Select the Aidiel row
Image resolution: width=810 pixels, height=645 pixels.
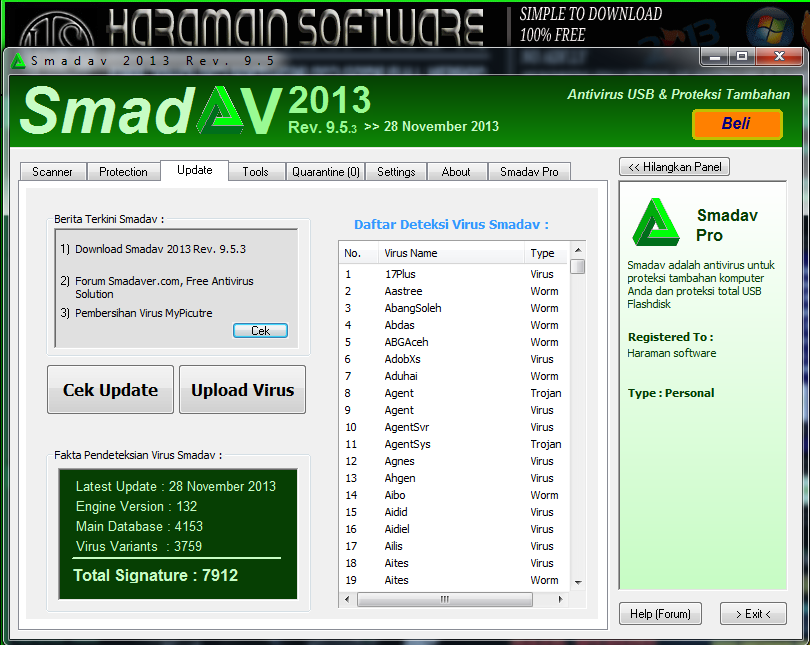[x=455, y=530]
